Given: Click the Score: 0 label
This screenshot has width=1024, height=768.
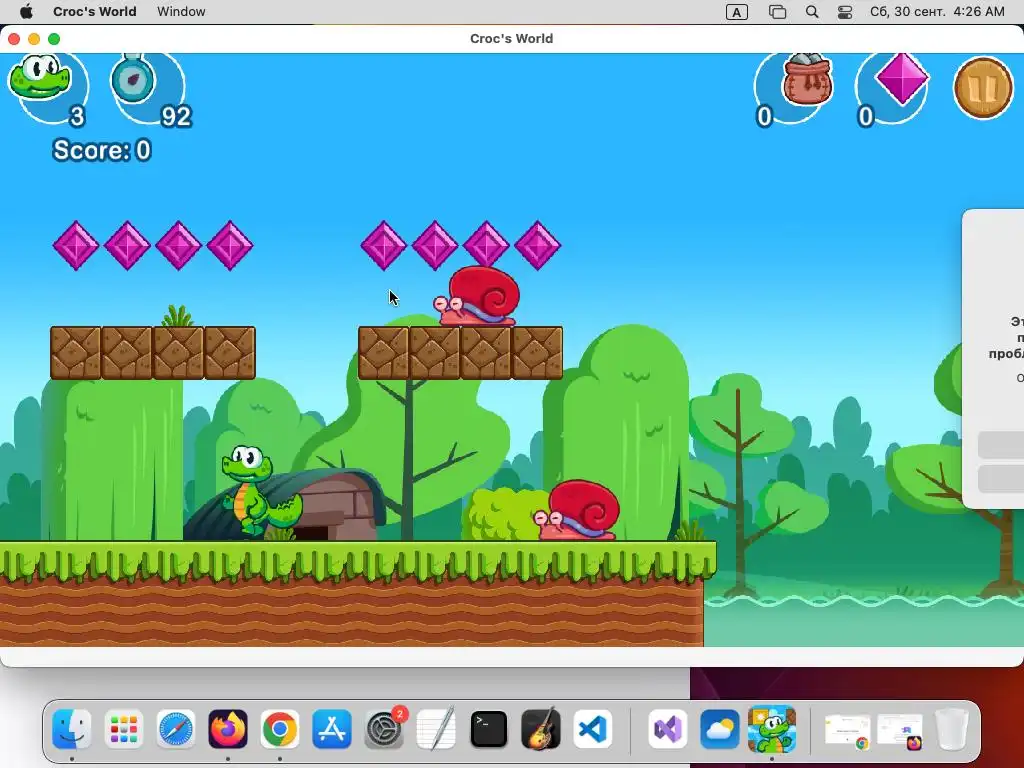Looking at the screenshot, I should 102,150.
